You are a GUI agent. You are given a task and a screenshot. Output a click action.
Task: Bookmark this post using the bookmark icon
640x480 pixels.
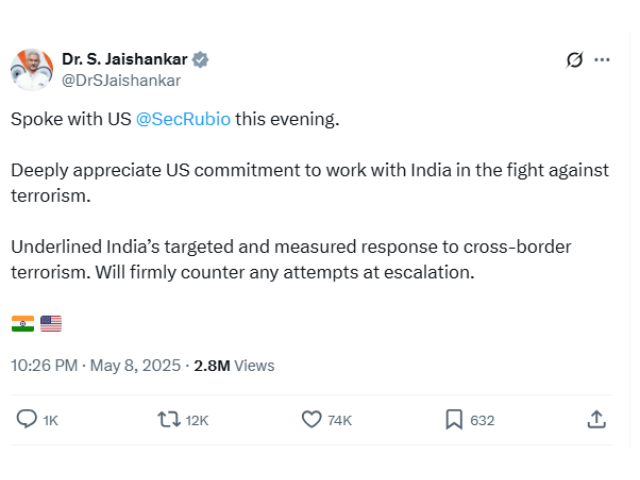pos(454,420)
